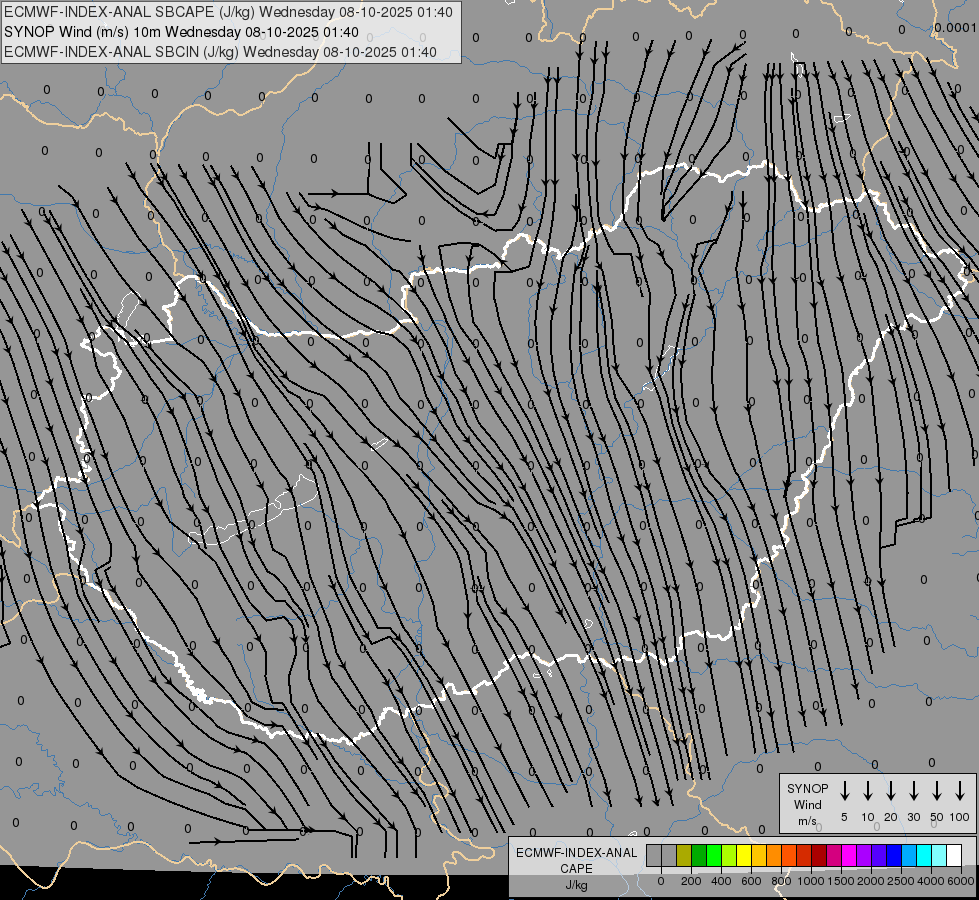979x900 pixels.
Task: Click the yellow 600 J/kg legend swatch
Action: 744,855
